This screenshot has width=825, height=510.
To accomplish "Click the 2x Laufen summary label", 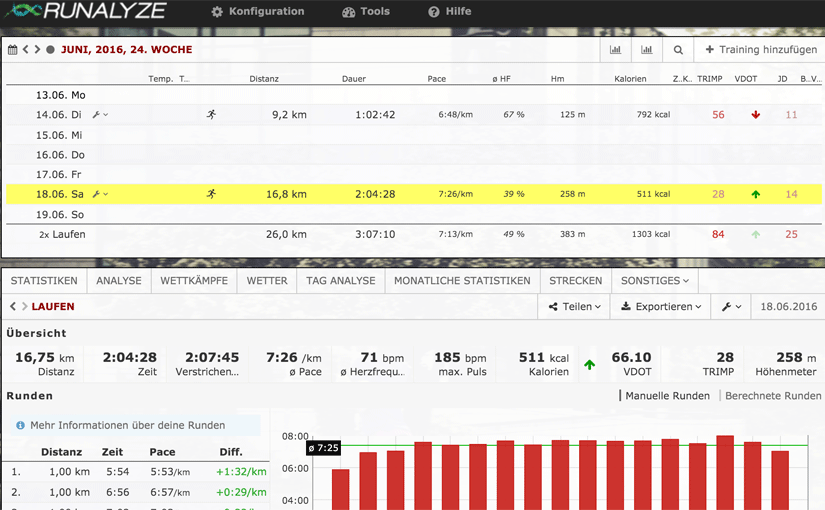I will coord(62,234).
